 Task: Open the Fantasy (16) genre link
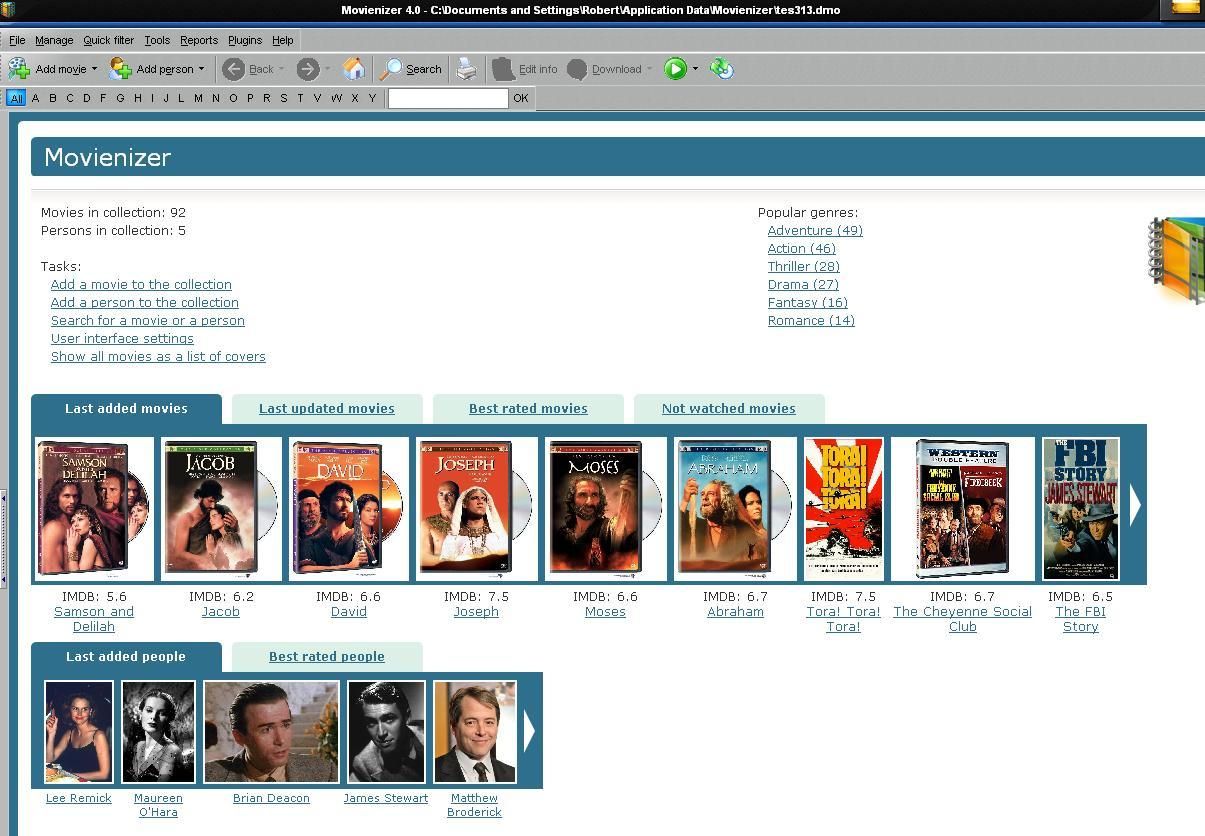point(808,303)
